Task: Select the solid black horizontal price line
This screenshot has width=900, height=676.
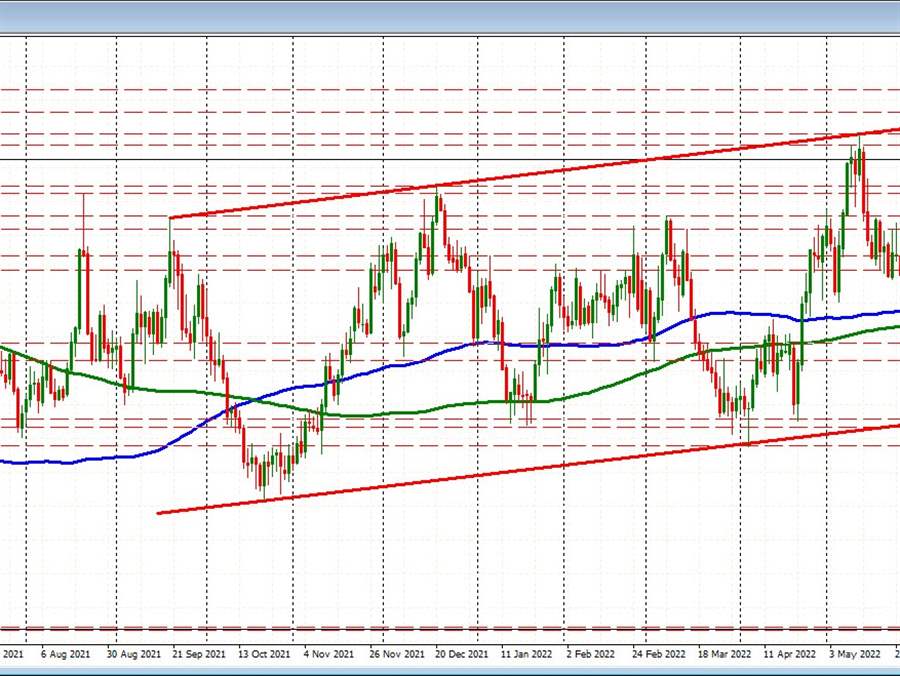Action: coord(300,160)
